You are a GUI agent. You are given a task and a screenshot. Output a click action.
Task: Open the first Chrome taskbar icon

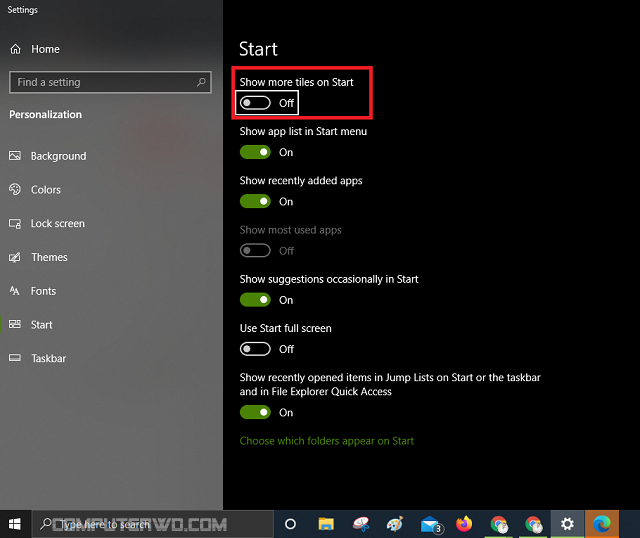[499, 524]
